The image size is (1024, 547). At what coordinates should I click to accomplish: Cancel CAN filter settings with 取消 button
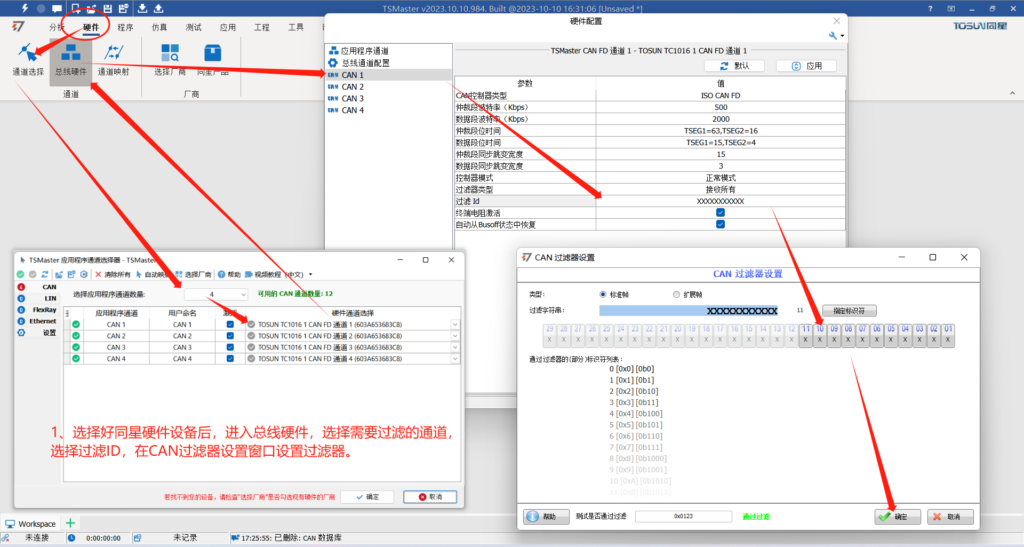950,516
